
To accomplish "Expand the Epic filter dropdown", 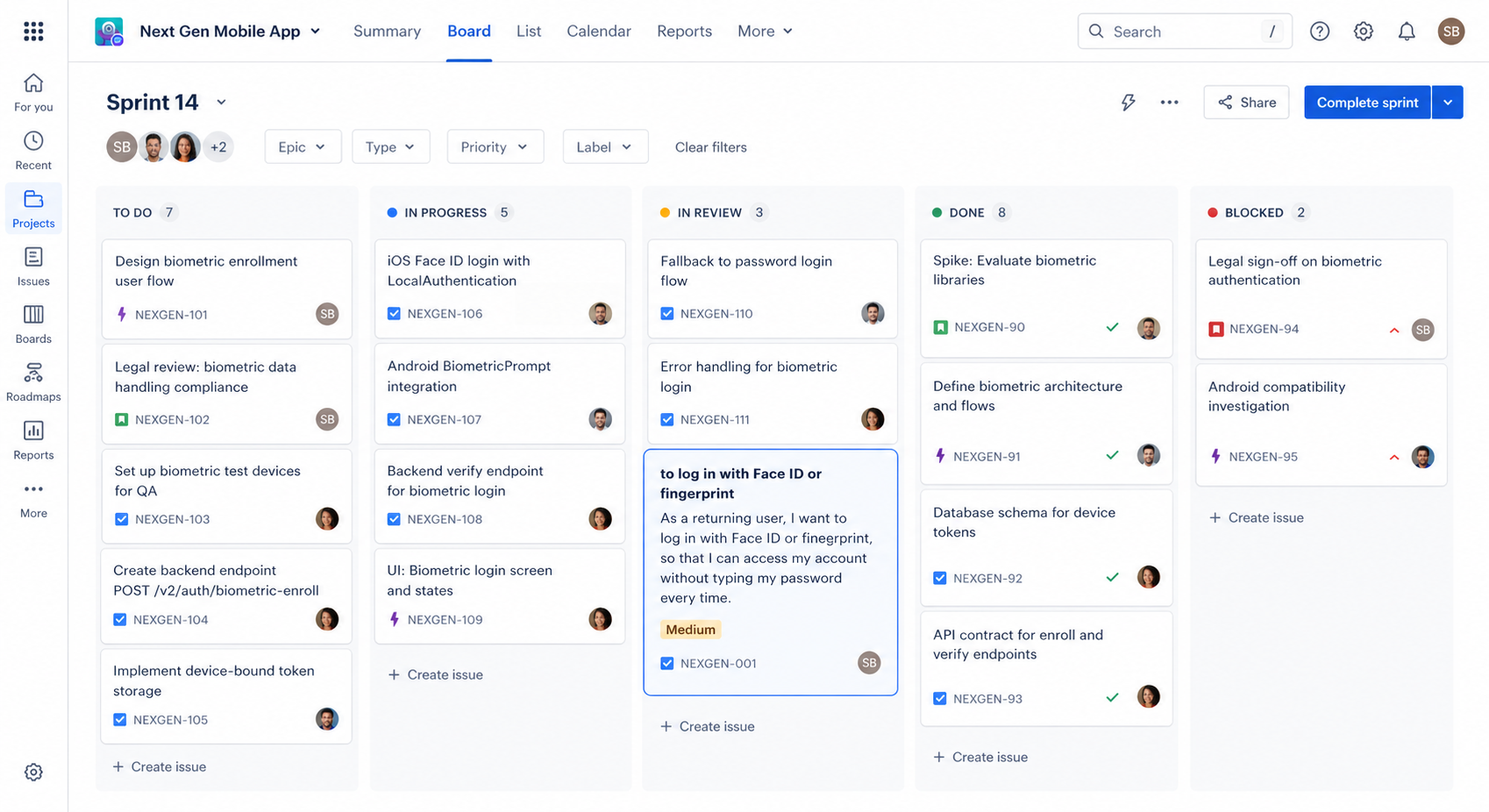I will click(x=303, y=146).
